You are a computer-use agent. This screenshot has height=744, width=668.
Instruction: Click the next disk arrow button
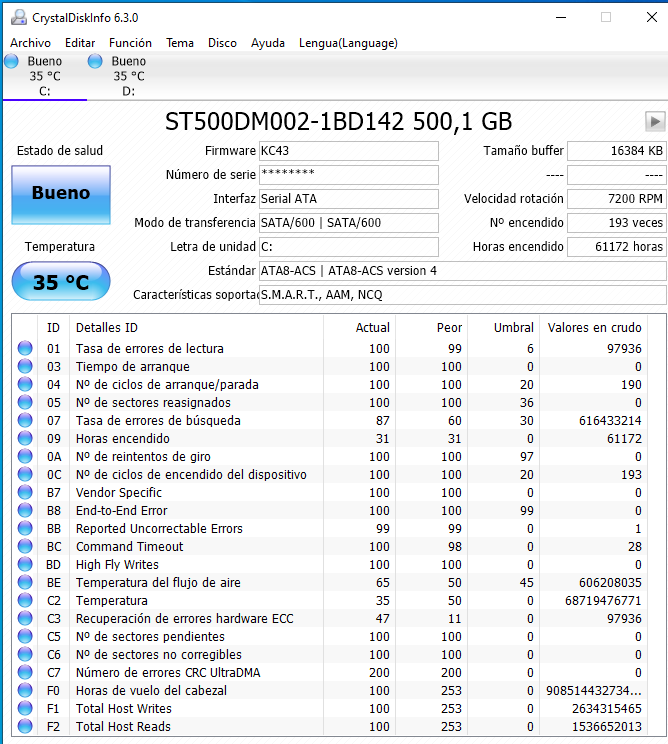point(655,121)
